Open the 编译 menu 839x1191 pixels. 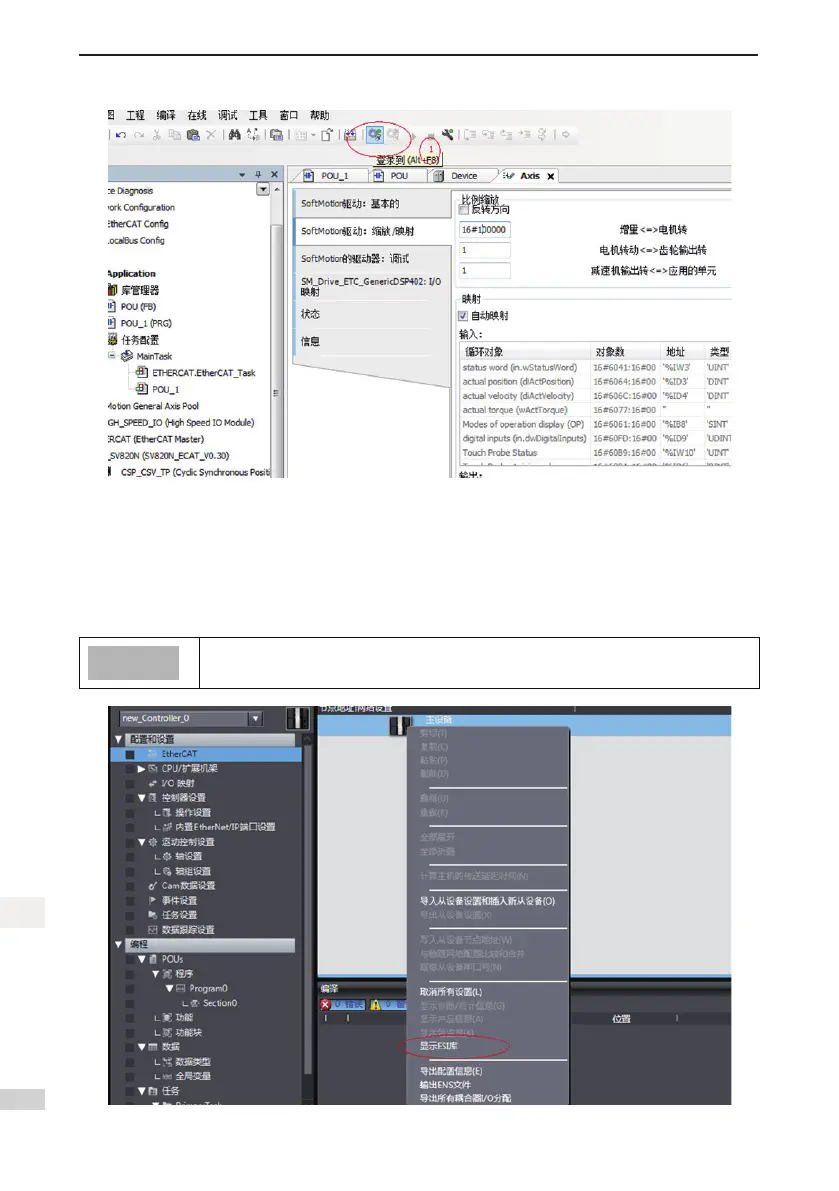point(166,115)
